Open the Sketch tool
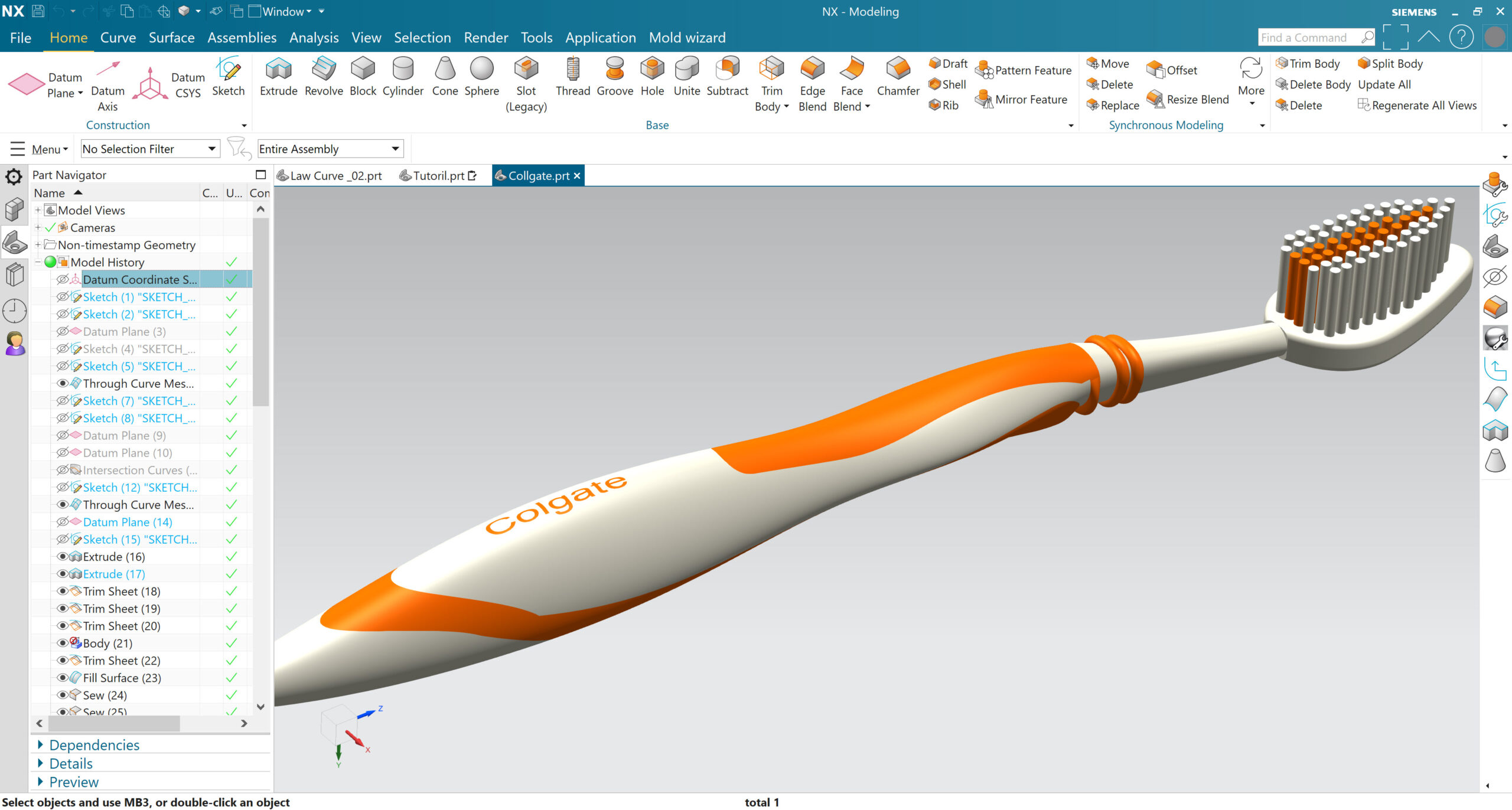This screenshot has height=810, width=1512. tap(228, 77)
